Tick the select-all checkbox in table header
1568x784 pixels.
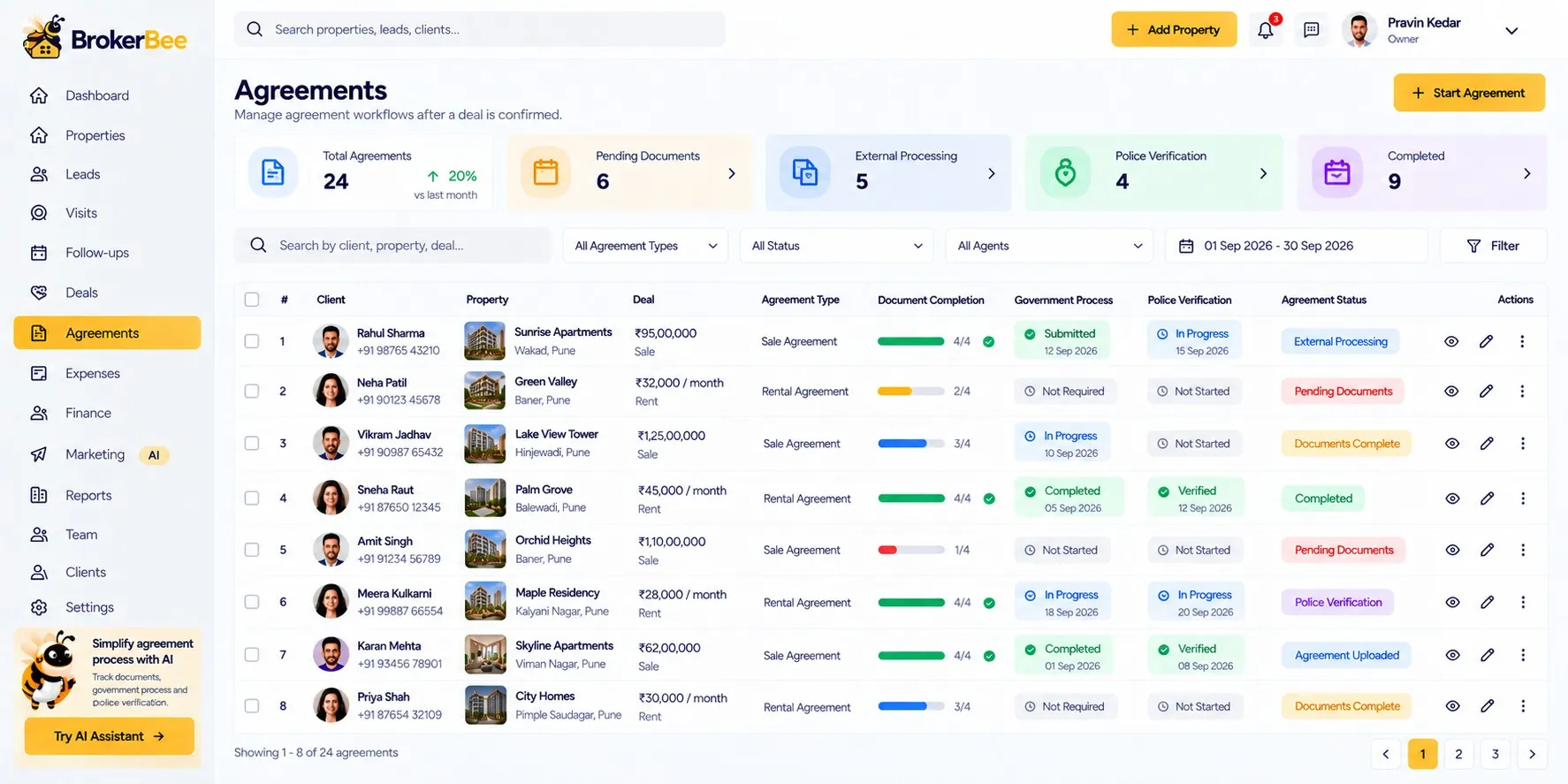252,300
